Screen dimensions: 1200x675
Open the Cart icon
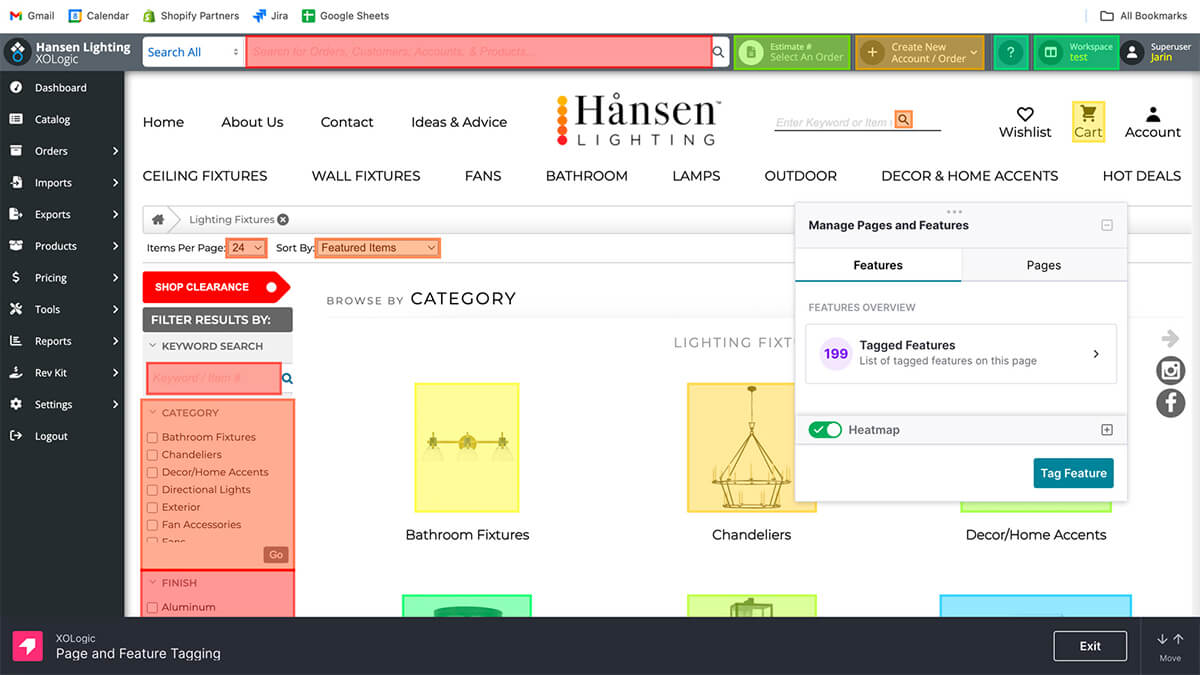point(1088,113)
